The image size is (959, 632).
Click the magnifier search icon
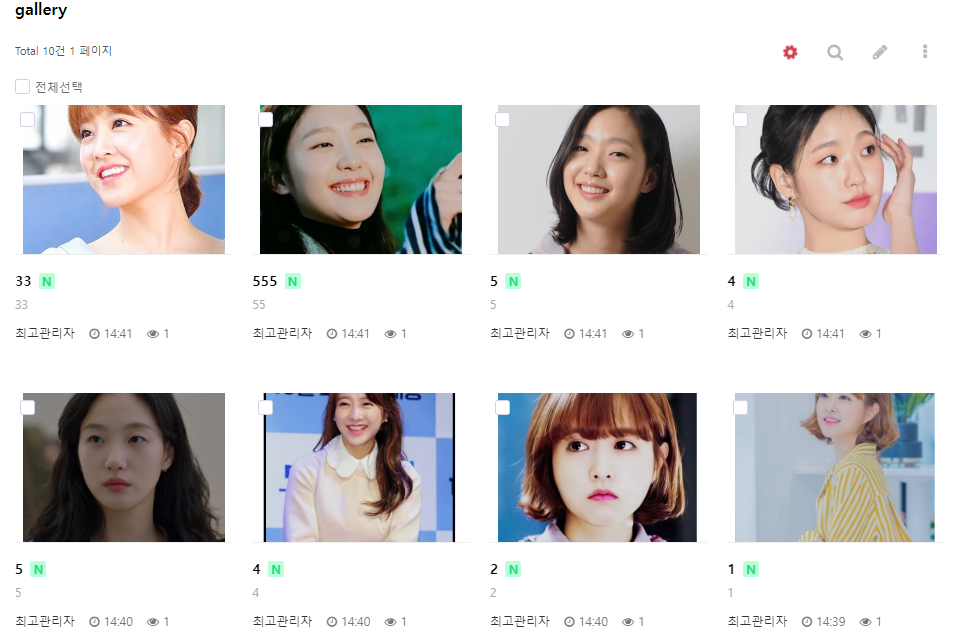click(x=835, y=53)
